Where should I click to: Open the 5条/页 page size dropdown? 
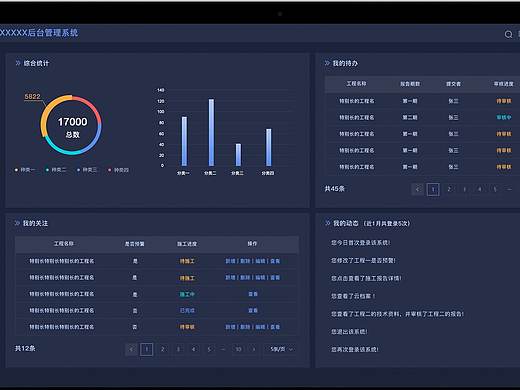[x=281, y=349]
